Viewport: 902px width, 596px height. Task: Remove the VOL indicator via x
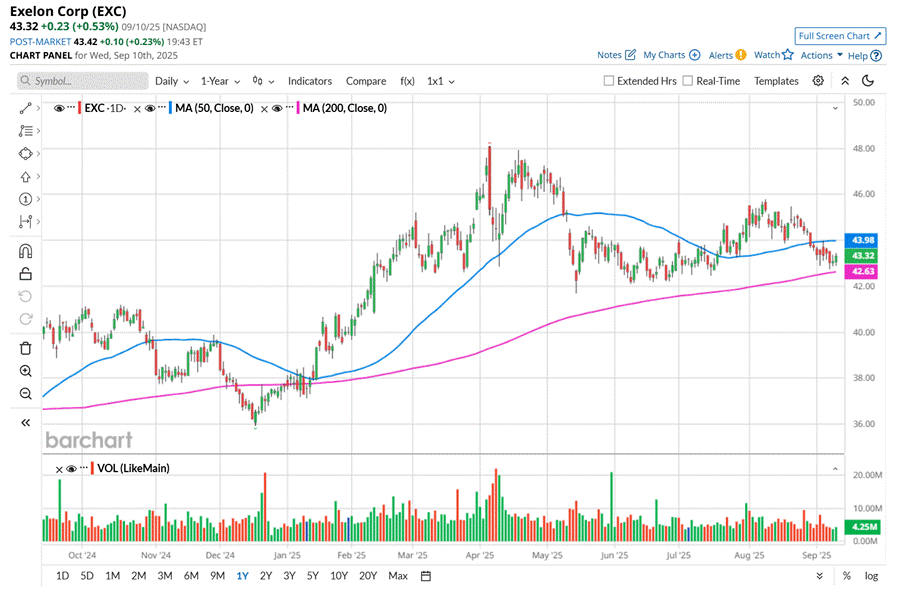click(59, 469)
